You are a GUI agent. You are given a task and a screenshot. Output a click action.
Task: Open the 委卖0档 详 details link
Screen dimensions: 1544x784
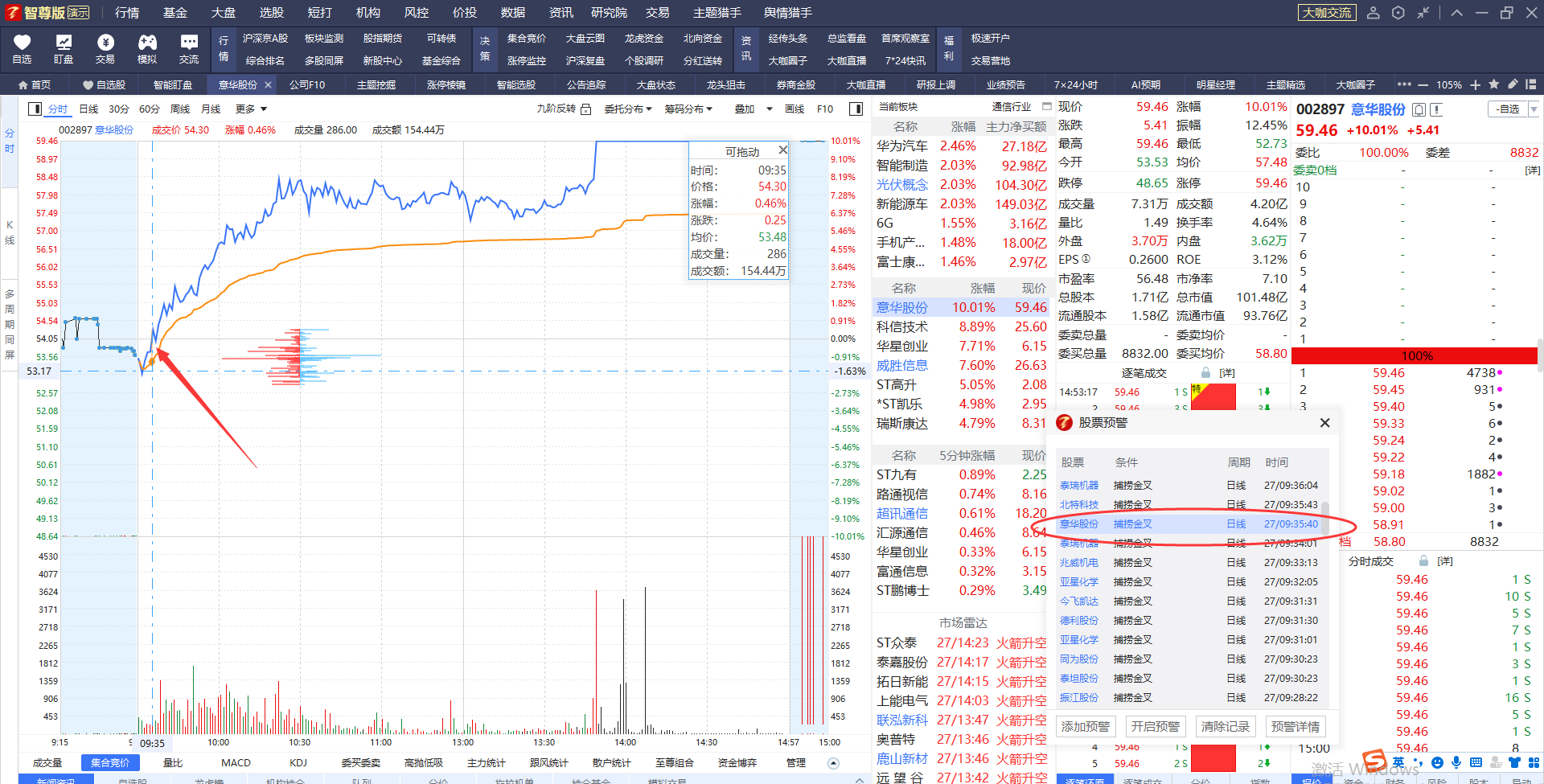pos(1533,170)
